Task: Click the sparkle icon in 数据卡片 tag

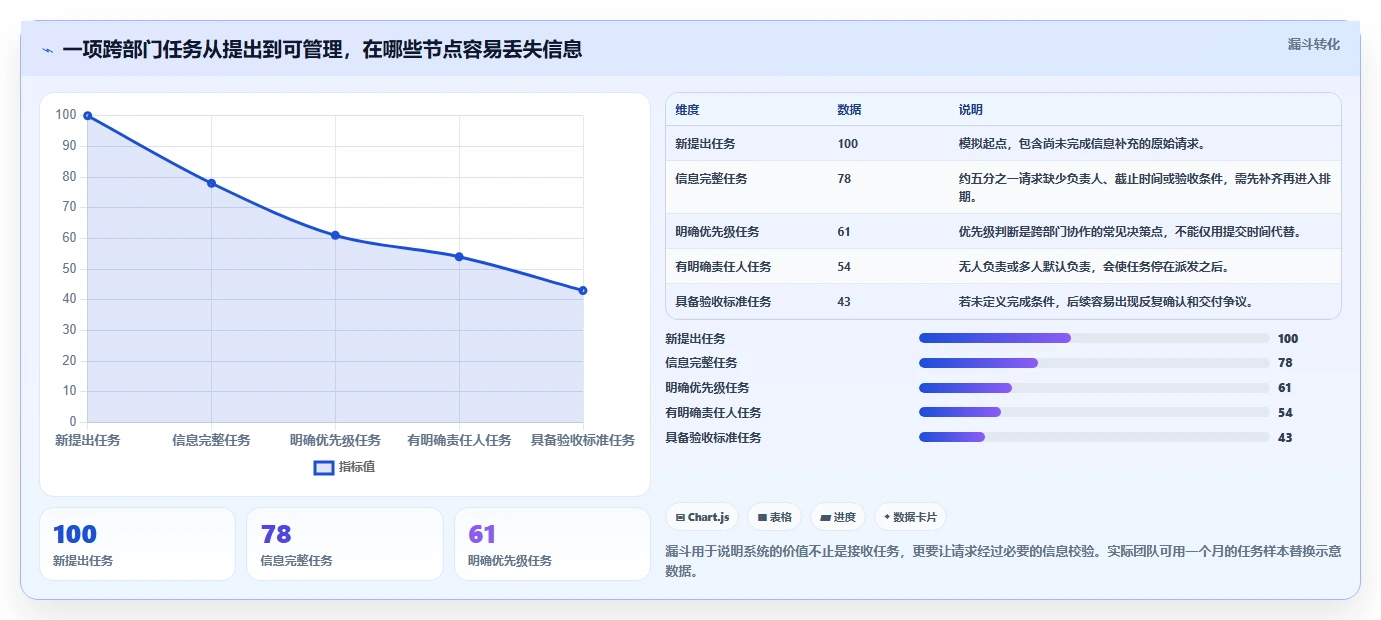Action: [x=887, y=517]
